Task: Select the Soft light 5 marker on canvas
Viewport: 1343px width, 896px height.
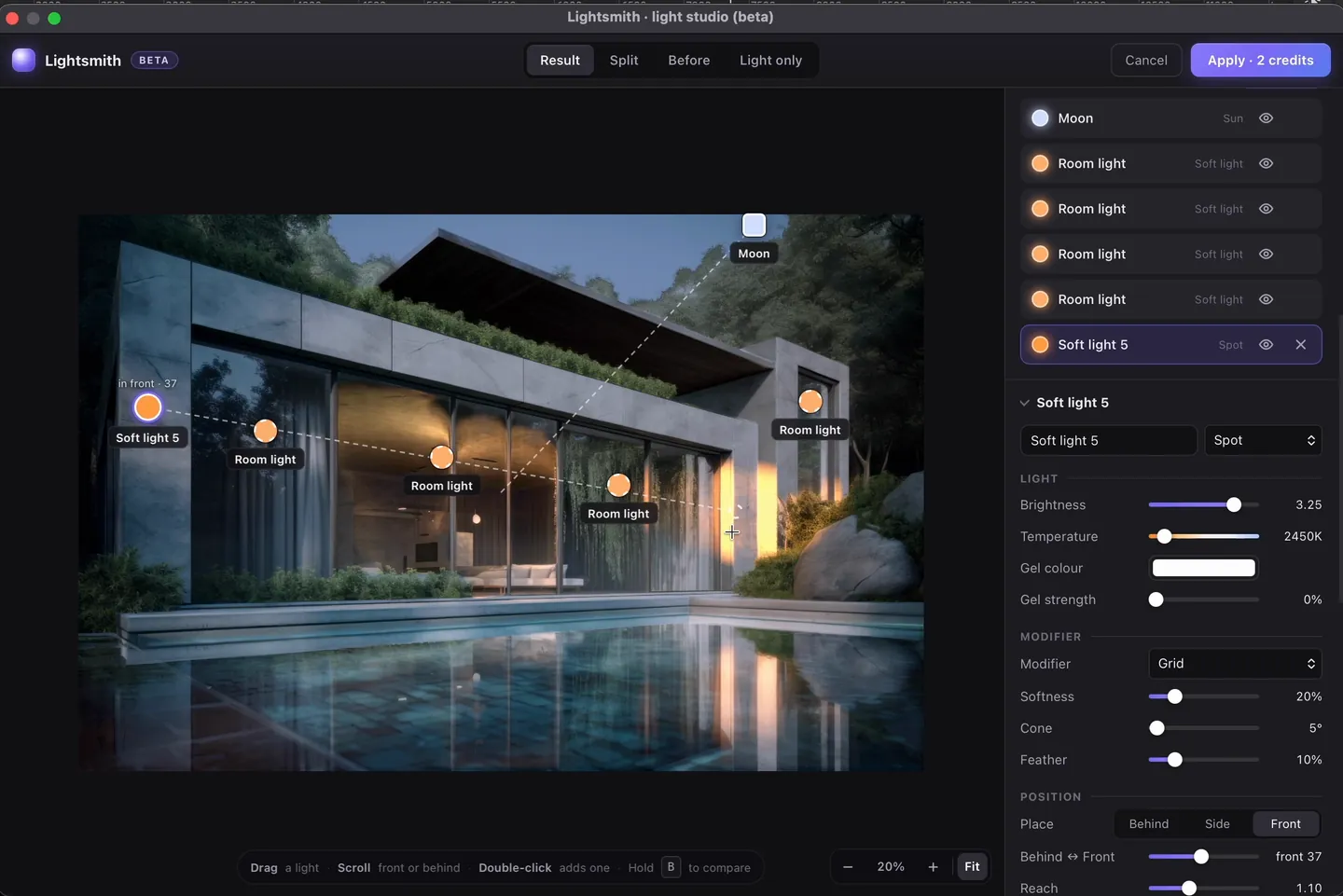Action: pos(147,407)
